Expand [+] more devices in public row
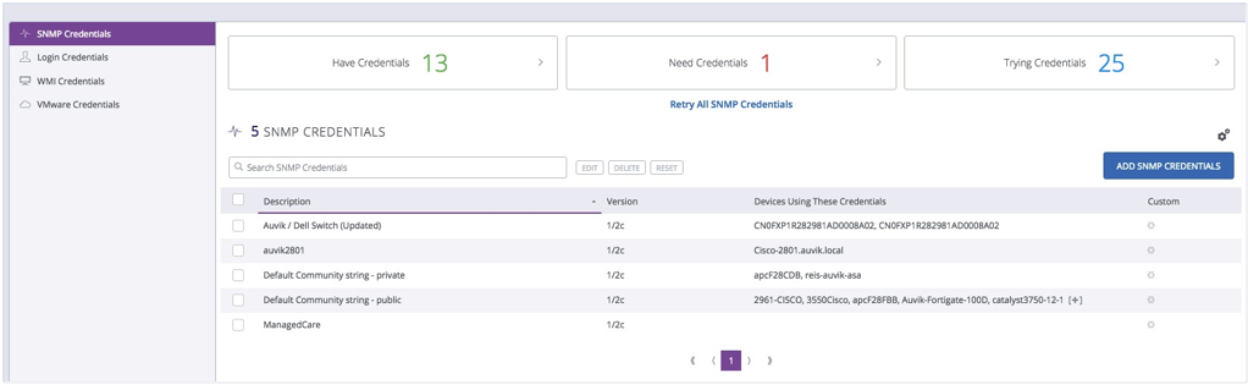This screenshot has width=1248, height=388. point(1075,300)
